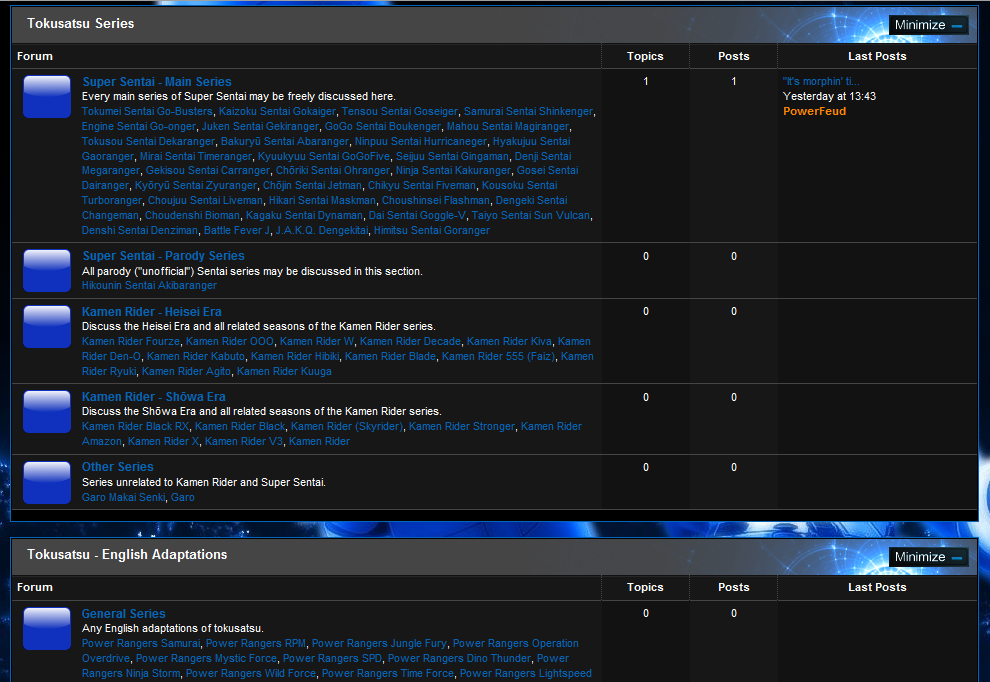Click the General Series forum icon
The width and height of the screenshot is (990, 682).
click(x=47, y=629)
